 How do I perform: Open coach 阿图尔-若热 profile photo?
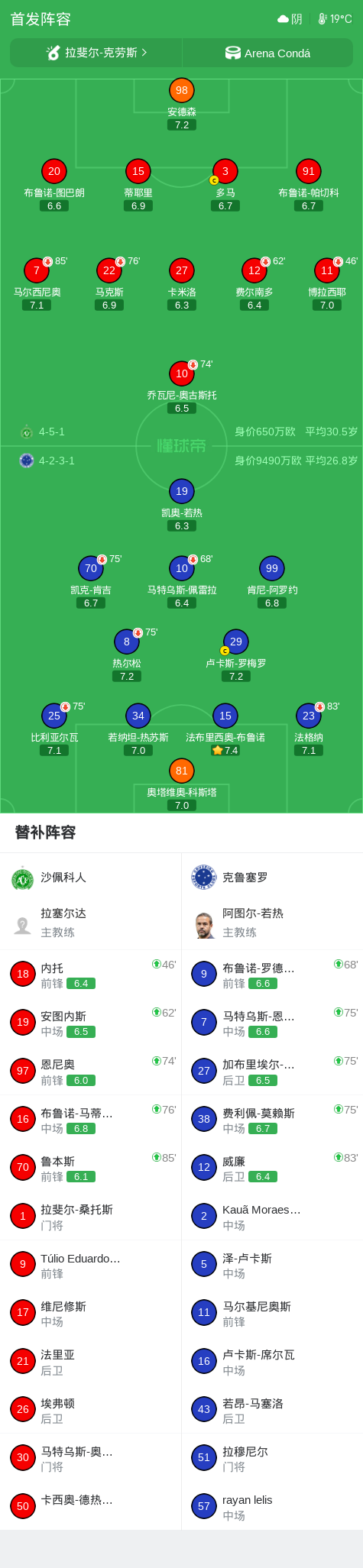pyautogui.click(x=203, y=925)
